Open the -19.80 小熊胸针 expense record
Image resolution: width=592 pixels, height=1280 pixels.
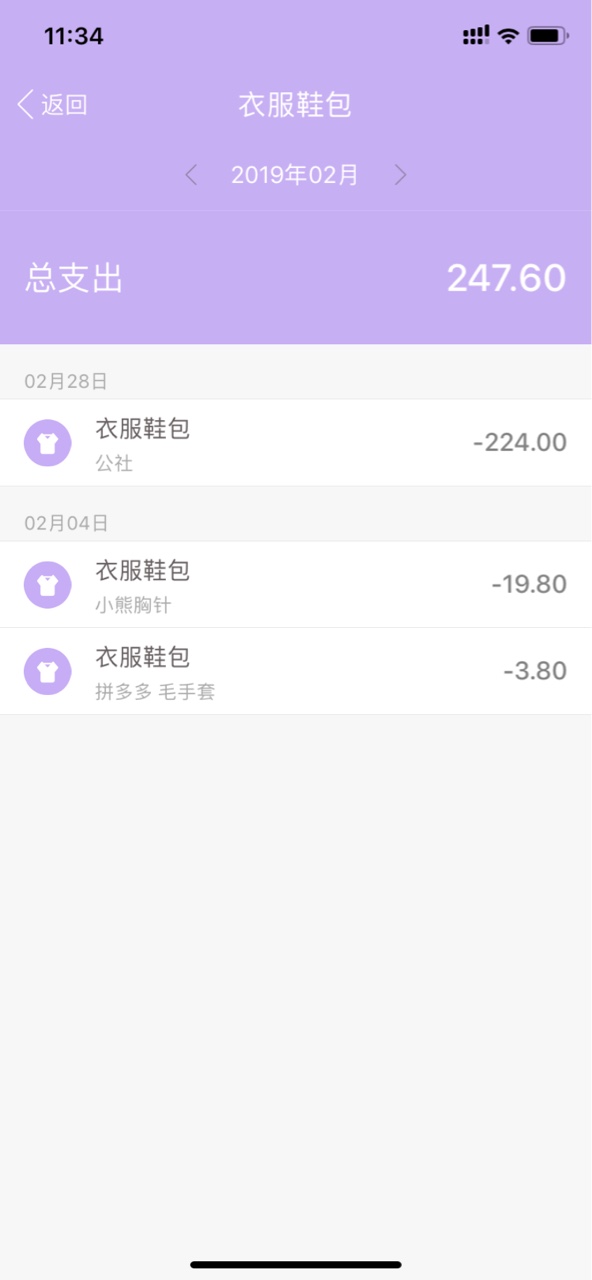coord(296,585)
